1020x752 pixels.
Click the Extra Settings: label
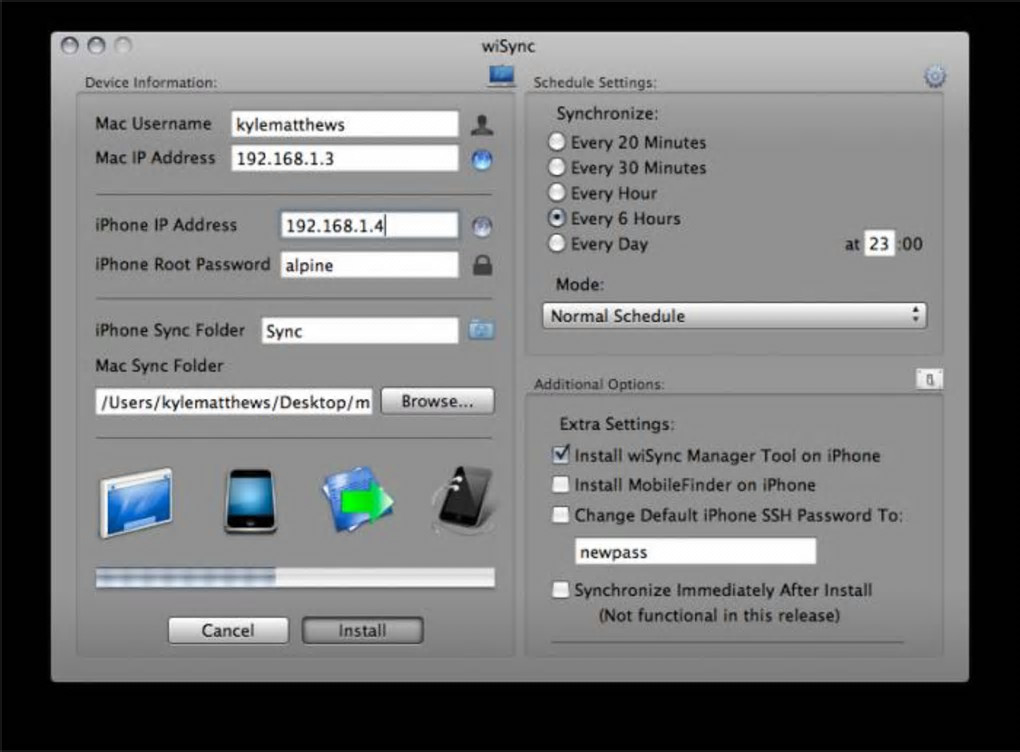tap(617, 424)
